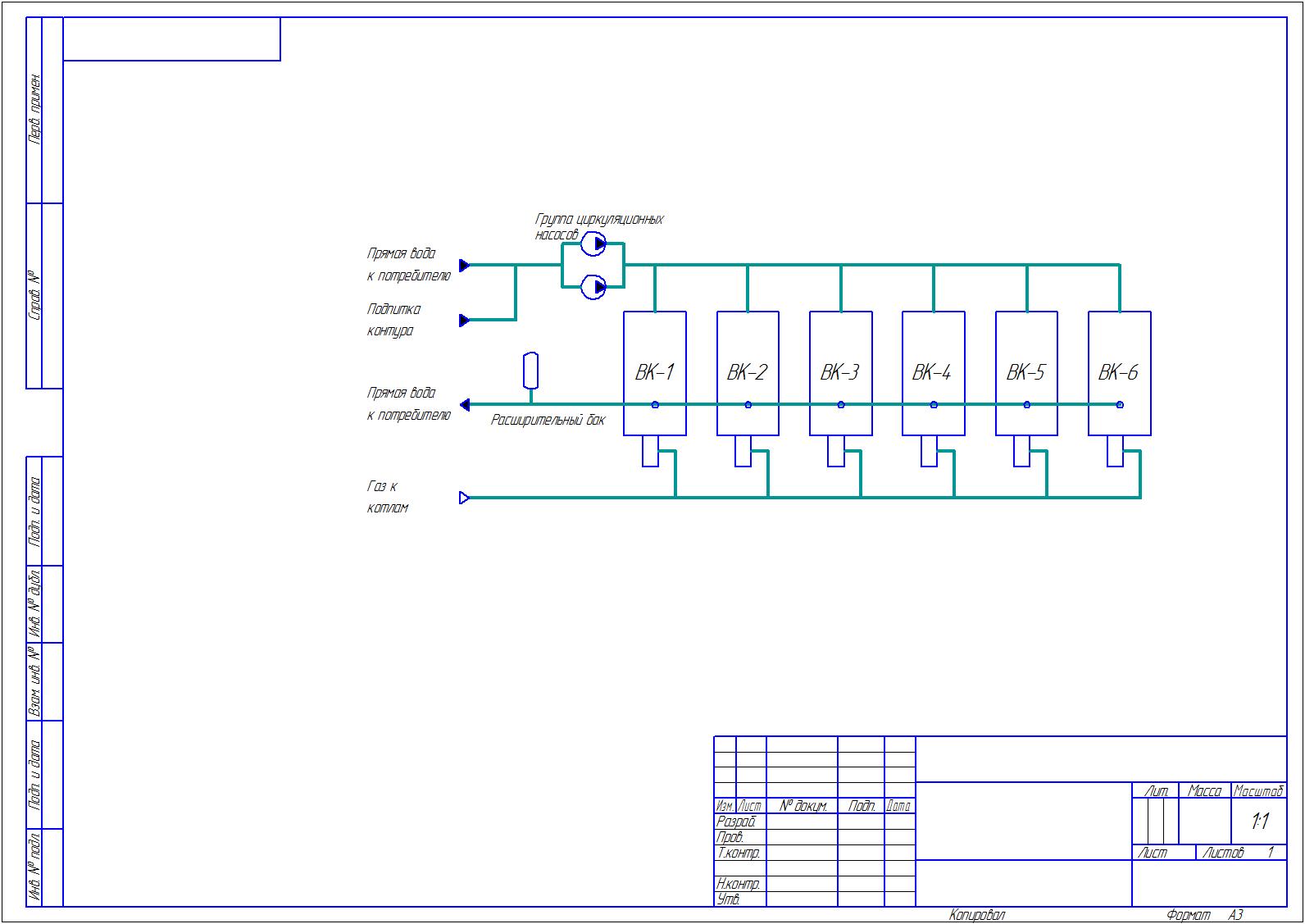This screenshot has height=924, width=1305.
Task: Select the connection node on ВК-4
Action: (x=934, y=404)
